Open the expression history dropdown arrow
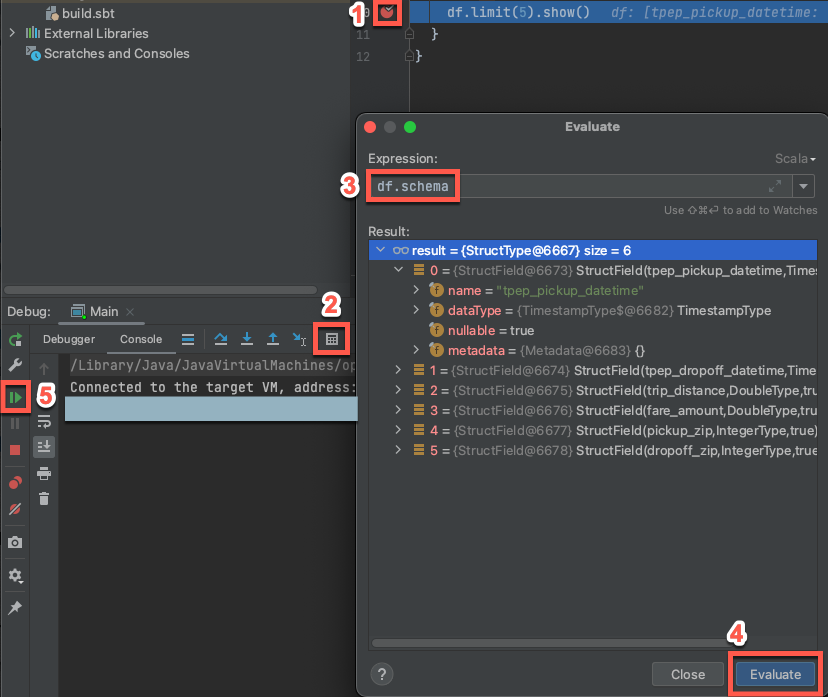The height and width of the screenshot is (697, 828). 803,185
